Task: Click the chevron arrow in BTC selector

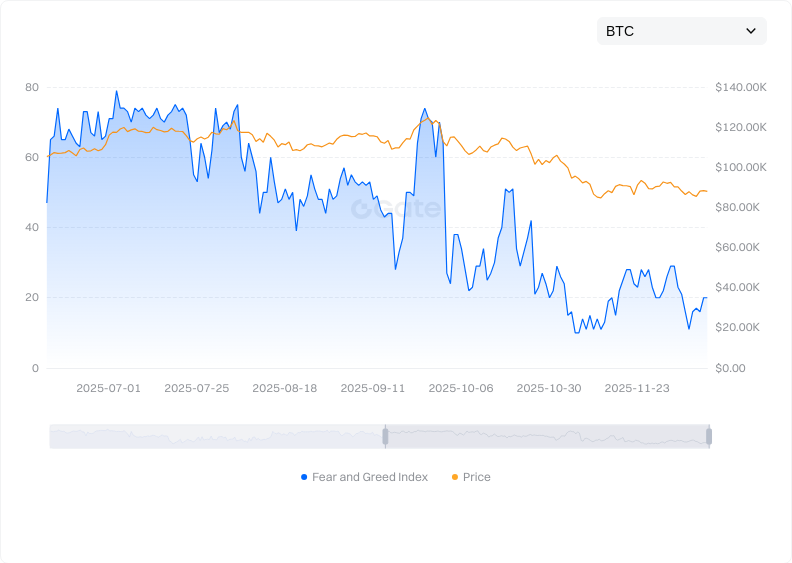Action: click(x=751, y=31)
